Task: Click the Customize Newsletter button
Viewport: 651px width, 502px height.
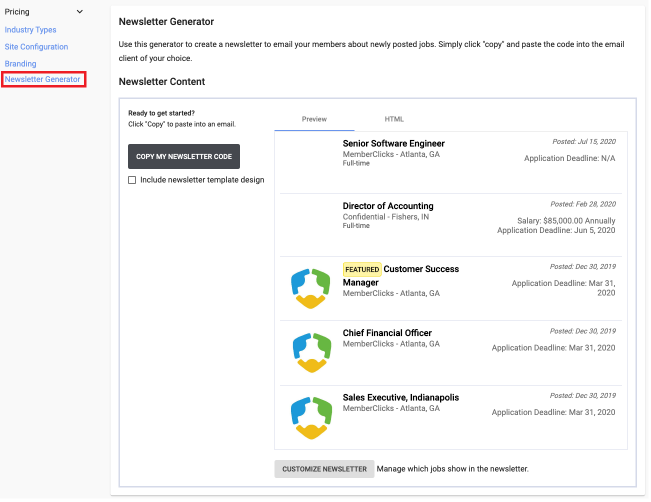Action: tap(324, 469)
